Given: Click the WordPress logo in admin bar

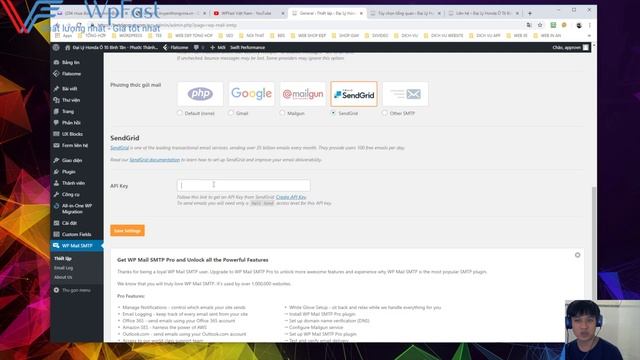Looking at the screenshot, I should [56, 47].
